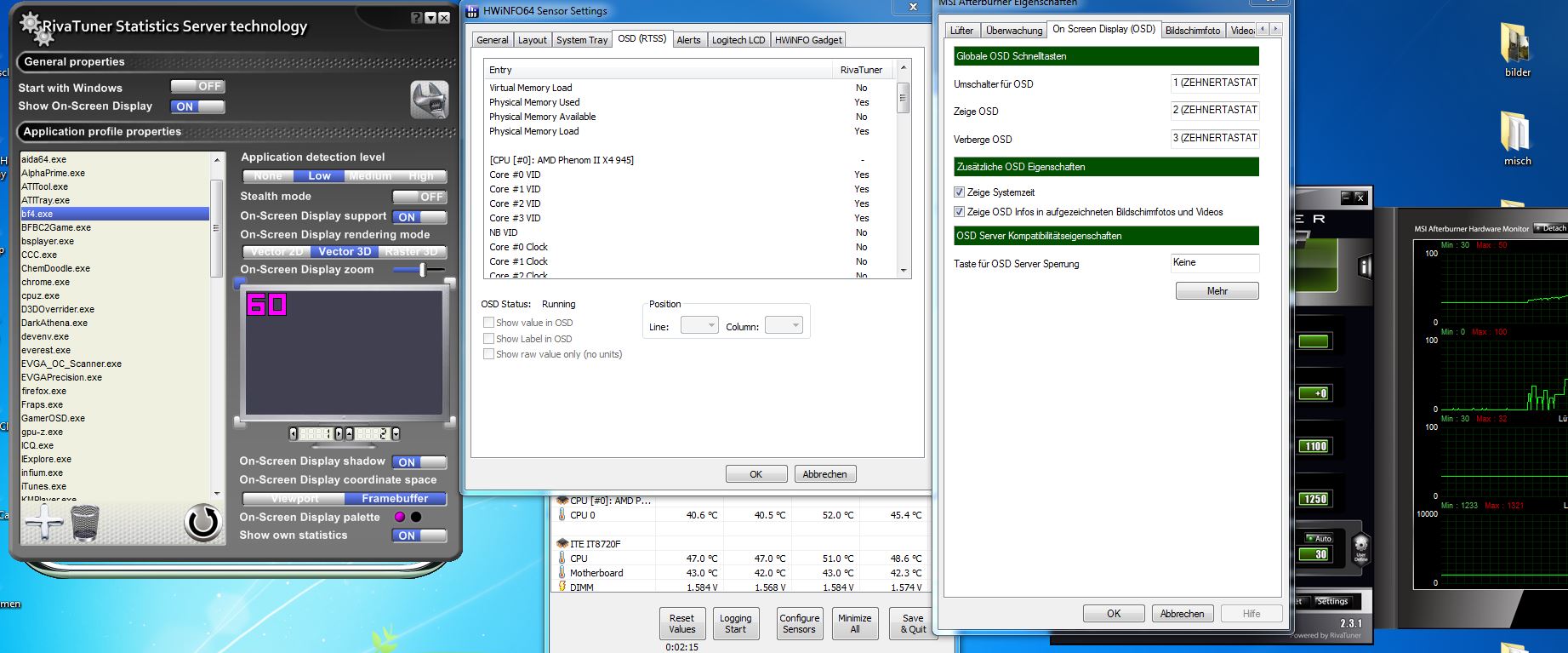Toggle On-Screen Display shadow switch

click(x=419, y=462)
